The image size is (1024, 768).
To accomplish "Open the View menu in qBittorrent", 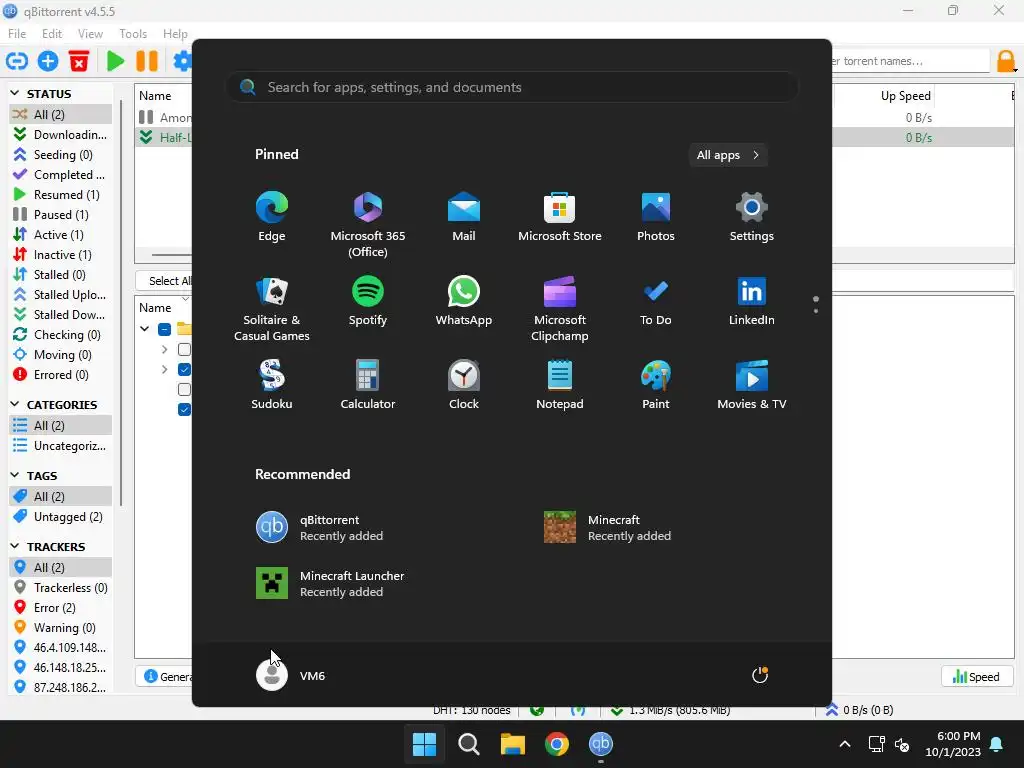I will pyautogui.click(x=90, y=33).
